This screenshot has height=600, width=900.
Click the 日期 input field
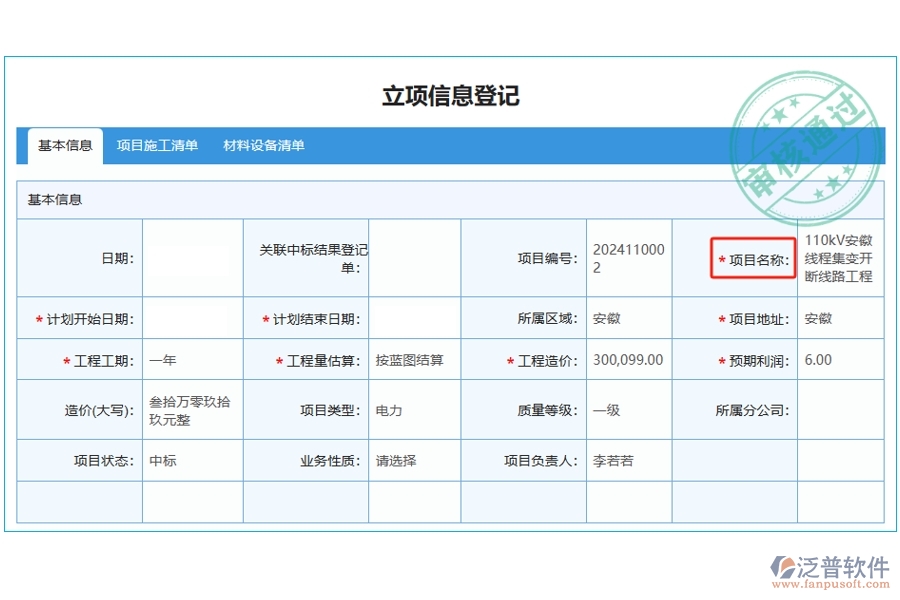pyautogui.click(x=192, y=257)
